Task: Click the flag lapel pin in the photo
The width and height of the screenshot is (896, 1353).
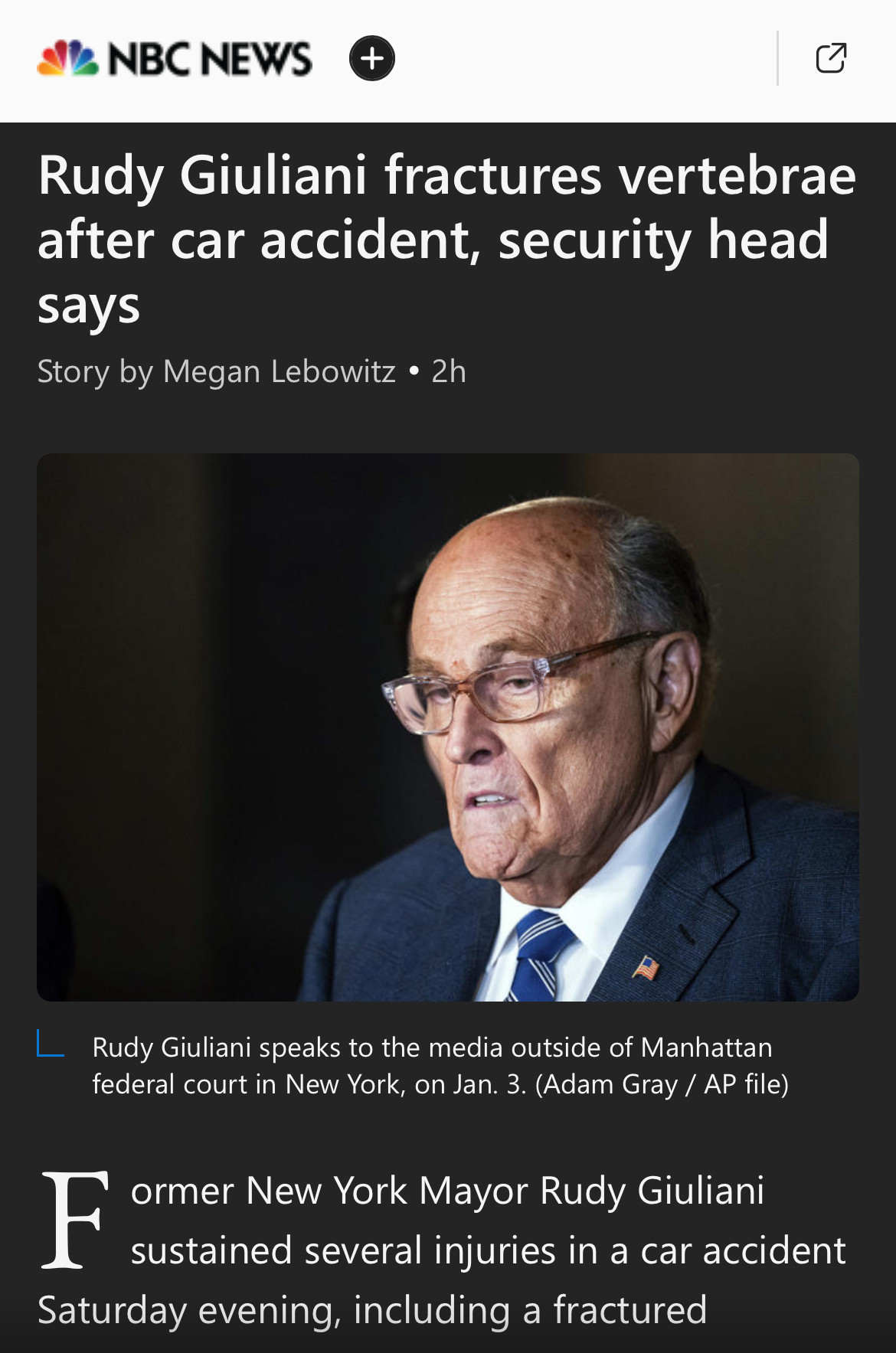Action: coord(646,968)
